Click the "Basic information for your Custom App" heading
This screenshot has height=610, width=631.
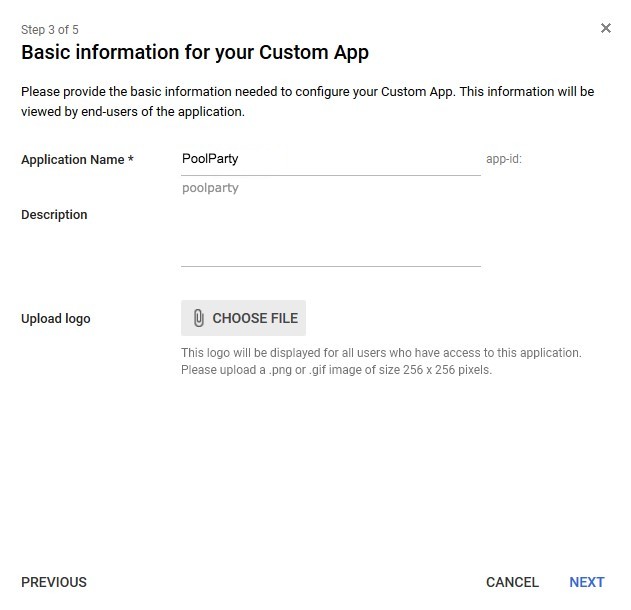[x=195, y=53]
